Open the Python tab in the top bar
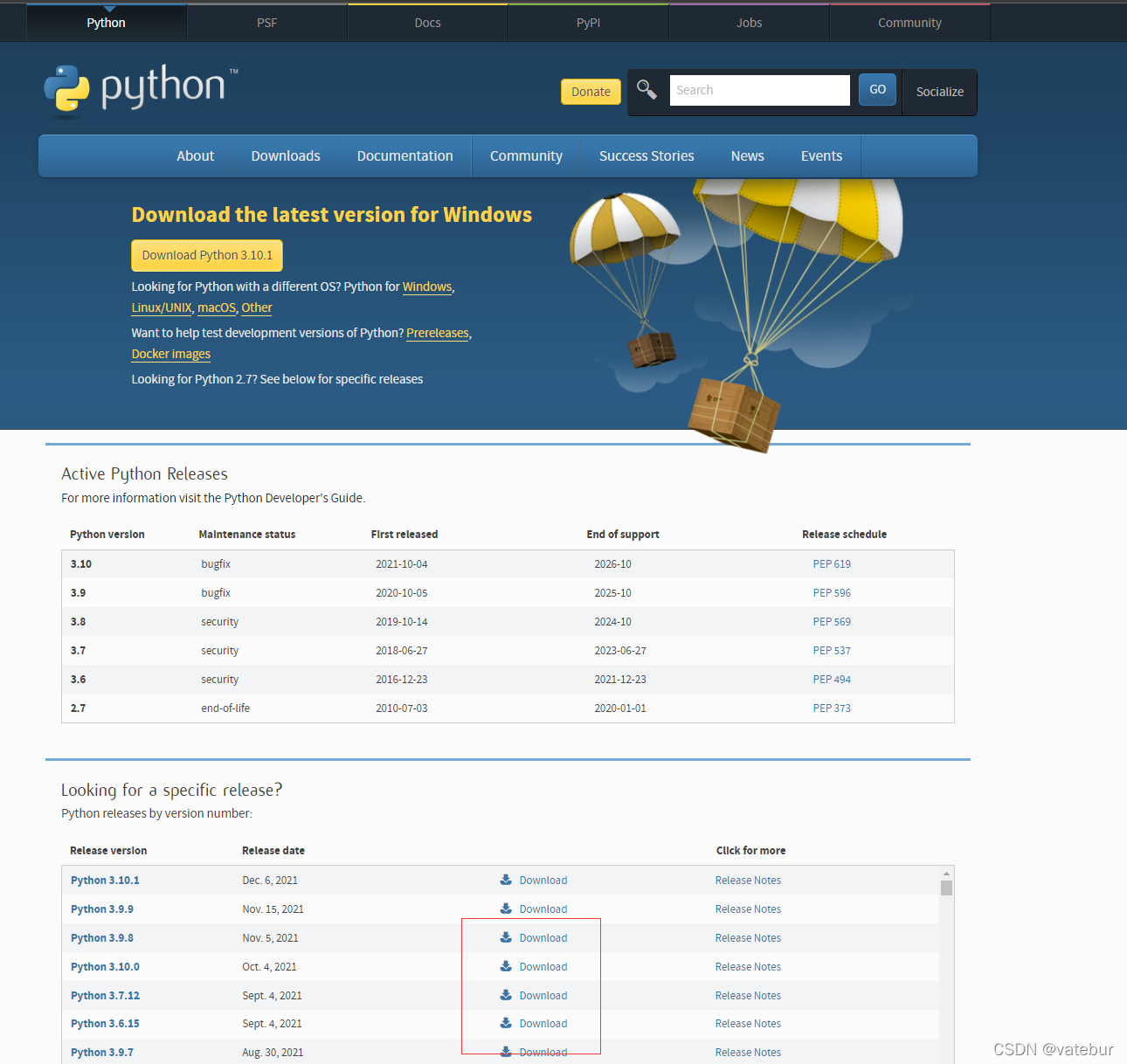The width and height of the screenshot is (1127, 1064). (107, 23)
